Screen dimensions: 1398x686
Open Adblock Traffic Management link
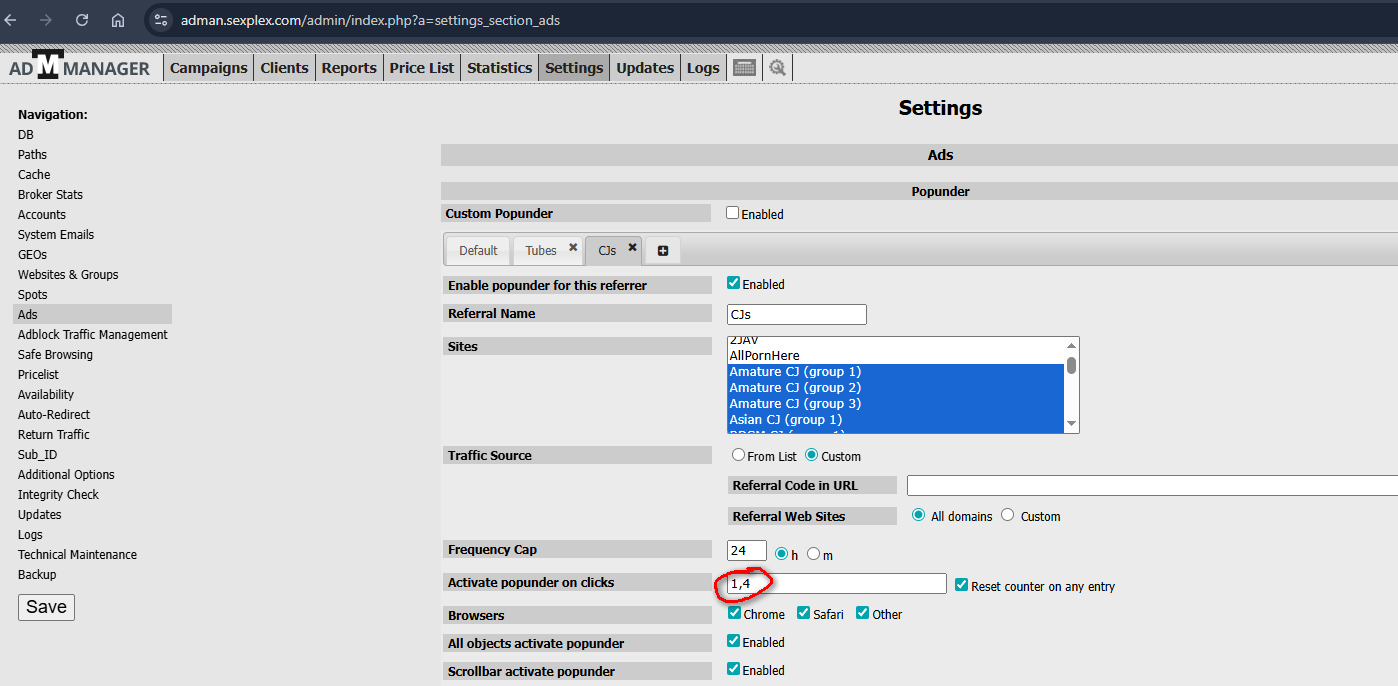[x=93, y=334]
